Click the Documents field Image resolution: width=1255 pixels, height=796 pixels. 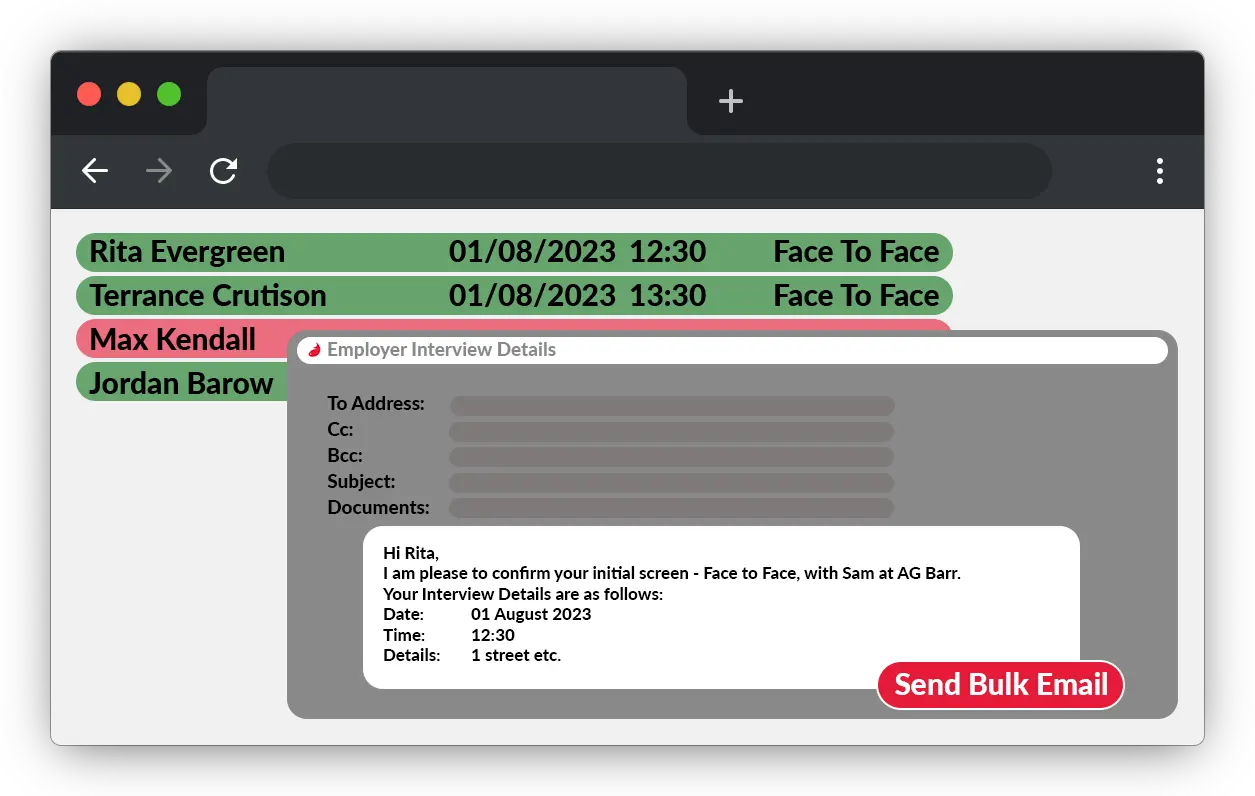pos(671,508)
